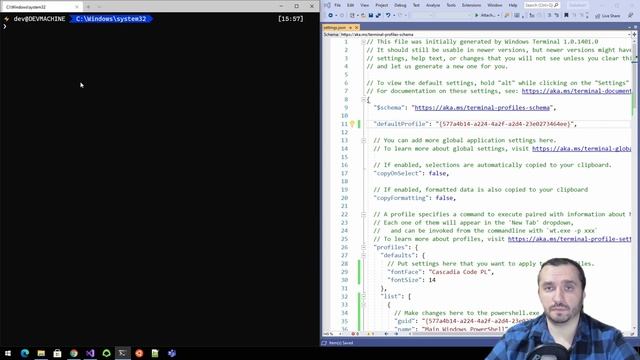Screen dimensions: 640x360
Task: Collapse the root brace at line 8
Action: pos(363,99)
